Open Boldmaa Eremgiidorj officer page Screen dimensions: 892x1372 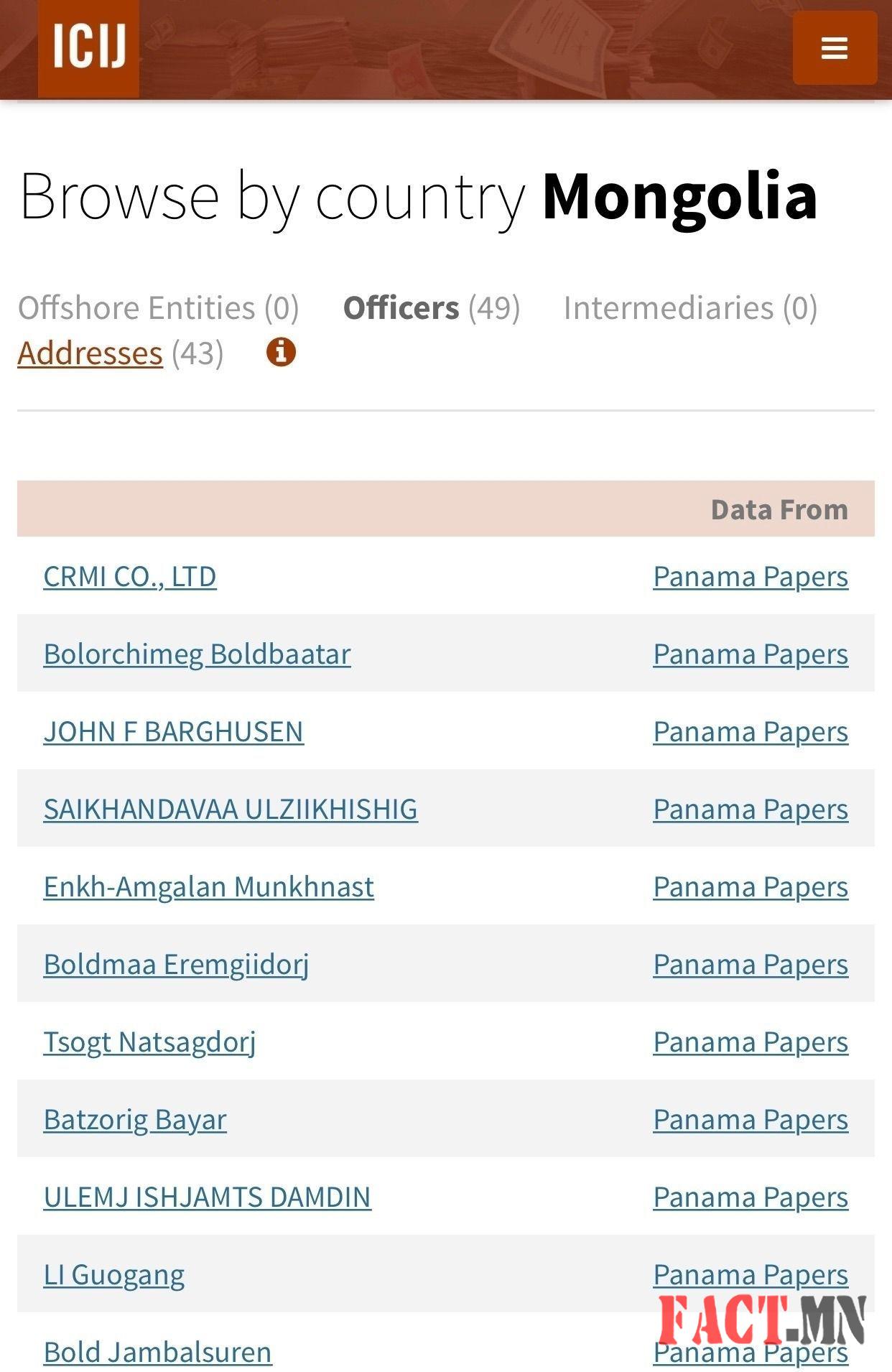(176, 964)
